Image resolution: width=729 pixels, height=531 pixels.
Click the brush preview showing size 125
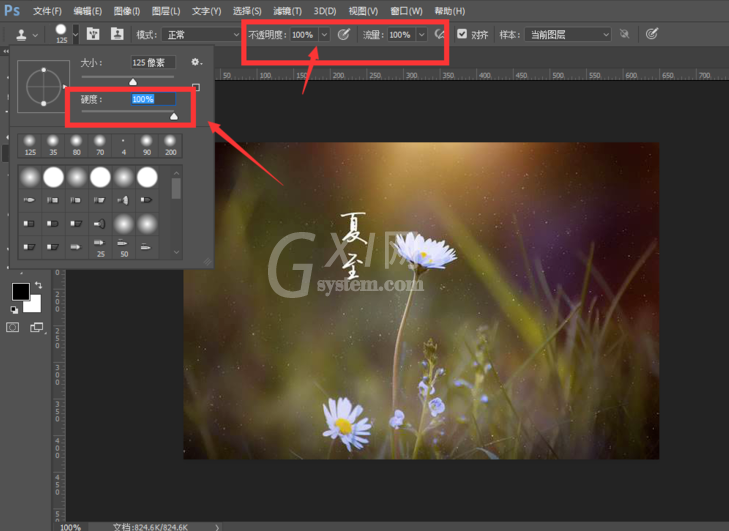point(61,33)
